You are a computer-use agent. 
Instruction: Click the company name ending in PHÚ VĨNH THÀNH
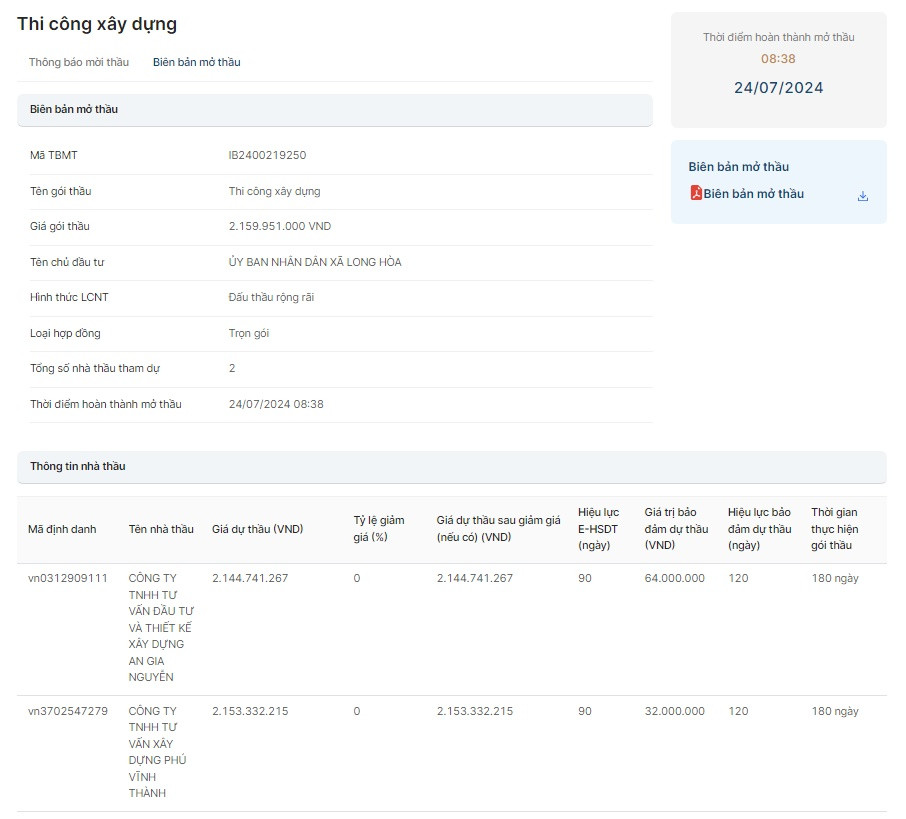pos(158,752)
